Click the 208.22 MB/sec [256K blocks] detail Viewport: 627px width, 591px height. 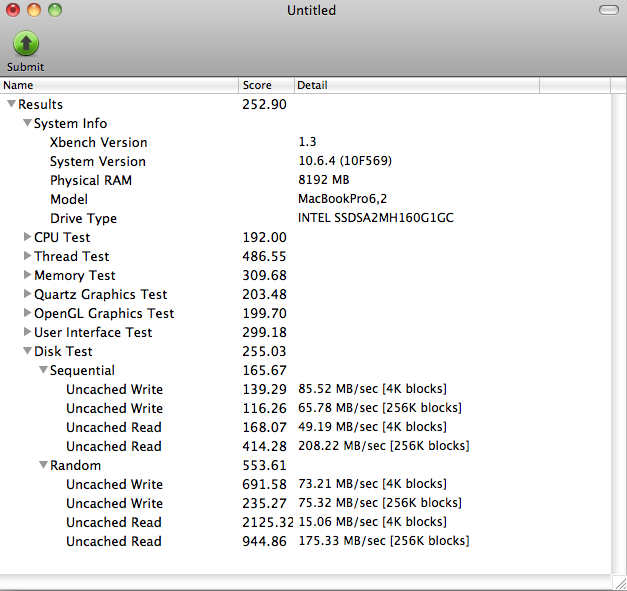coord(383,445)
